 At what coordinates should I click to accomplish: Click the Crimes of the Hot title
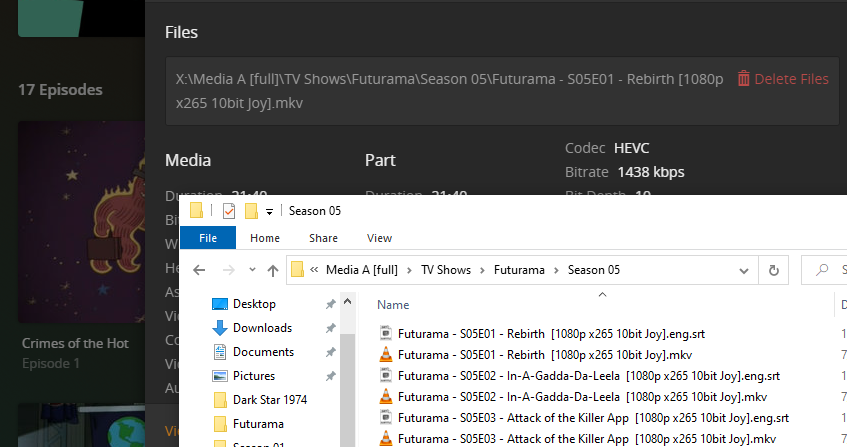coord(75,343)
